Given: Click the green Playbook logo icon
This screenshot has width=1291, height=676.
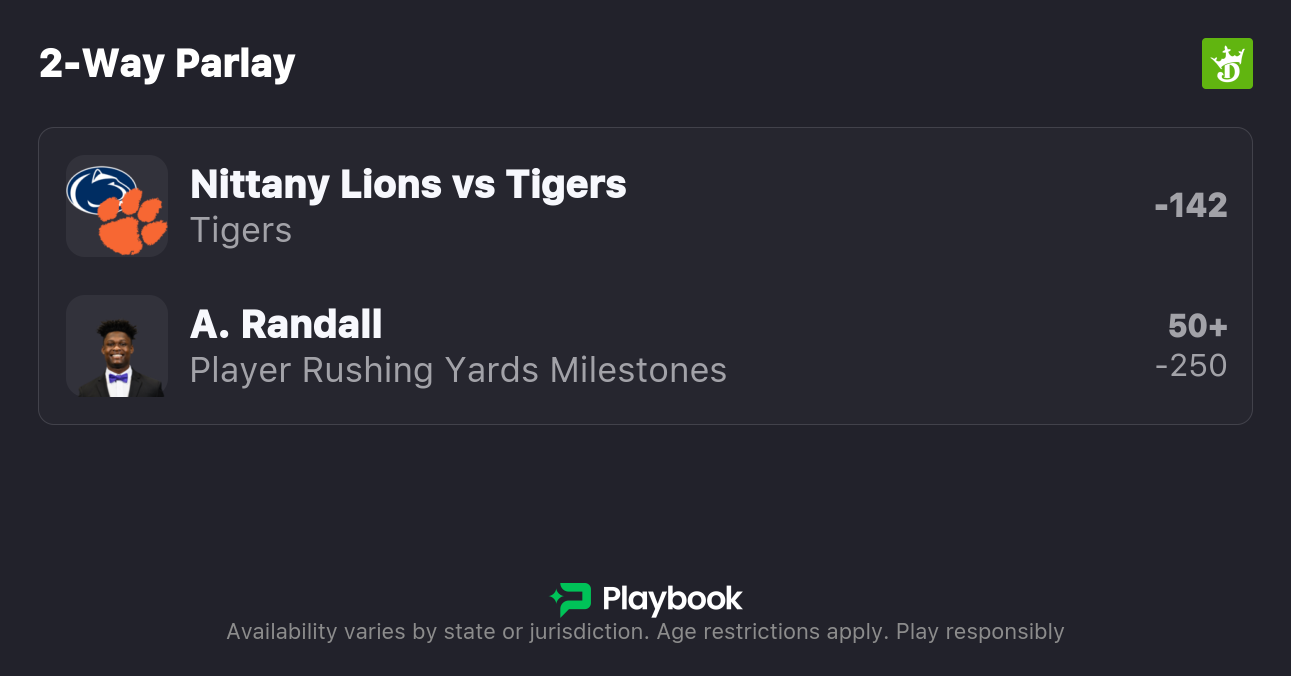Looking at the screenshot, I should coord(570,599).
